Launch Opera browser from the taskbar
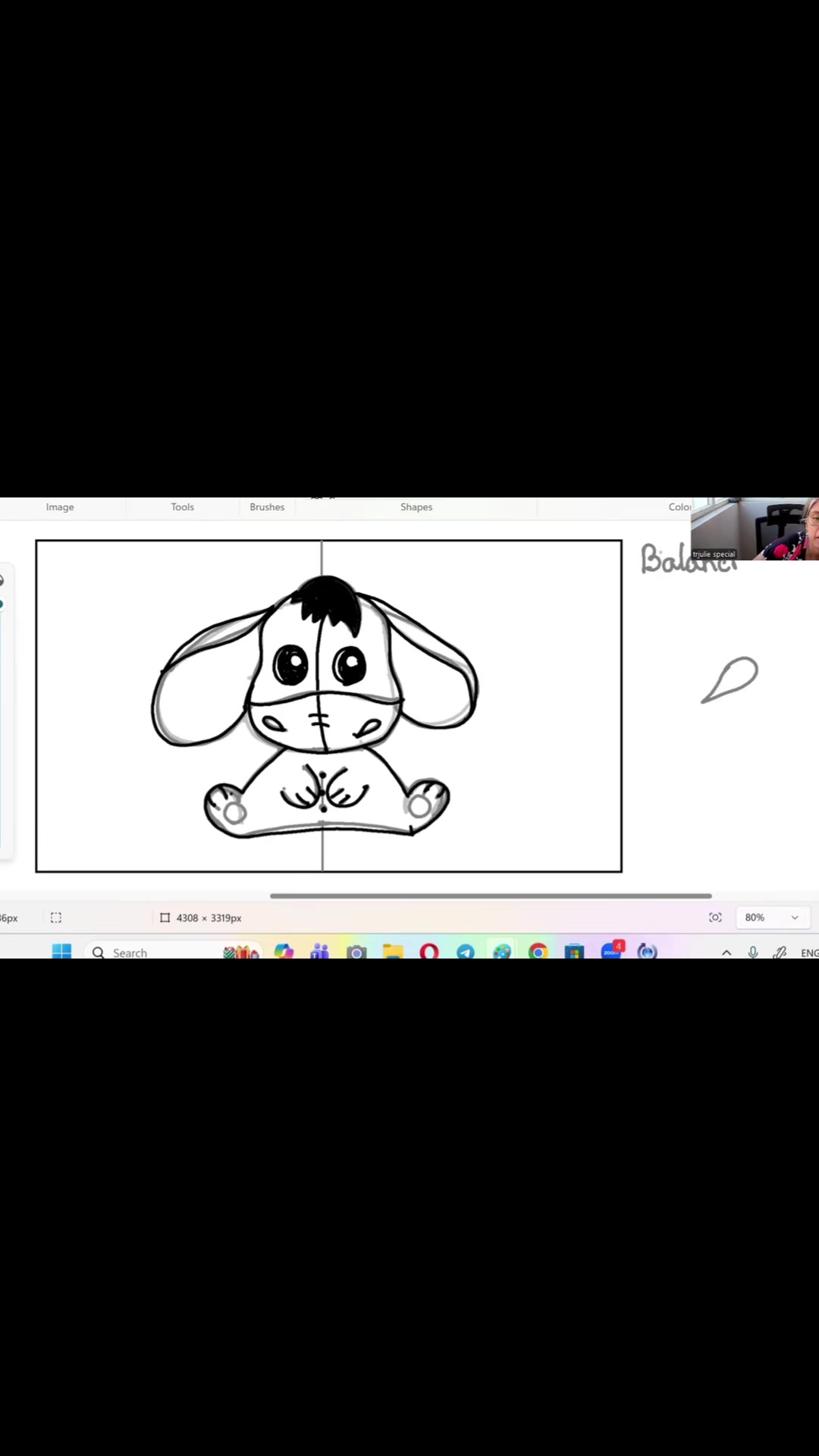The height and width of the screenshot is (1456, 819). [429, 951]
